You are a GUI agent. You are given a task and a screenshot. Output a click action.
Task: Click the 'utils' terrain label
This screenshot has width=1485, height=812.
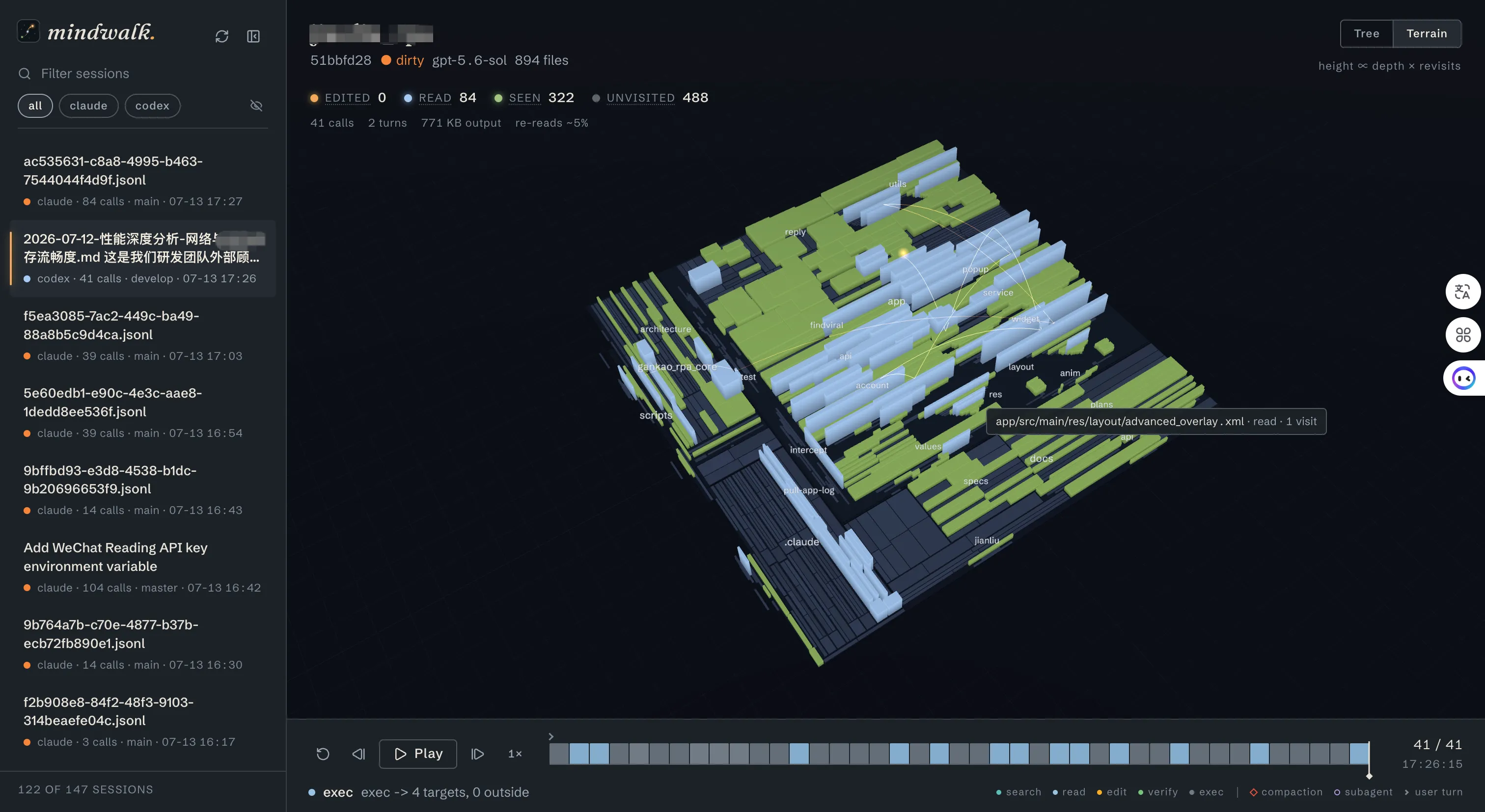coord(898,184)
